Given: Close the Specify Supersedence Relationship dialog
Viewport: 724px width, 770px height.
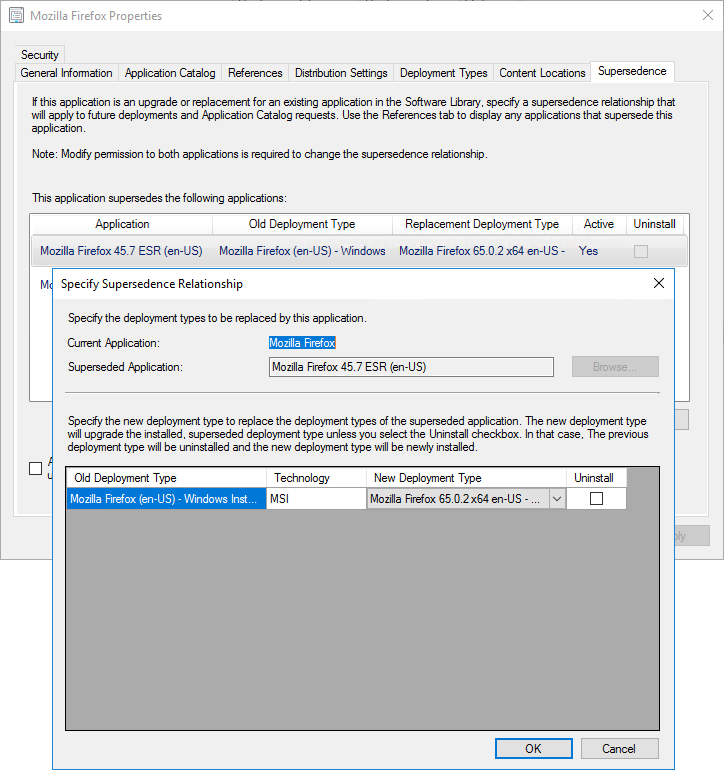Looking at the screenshot, I should [659, 283].
